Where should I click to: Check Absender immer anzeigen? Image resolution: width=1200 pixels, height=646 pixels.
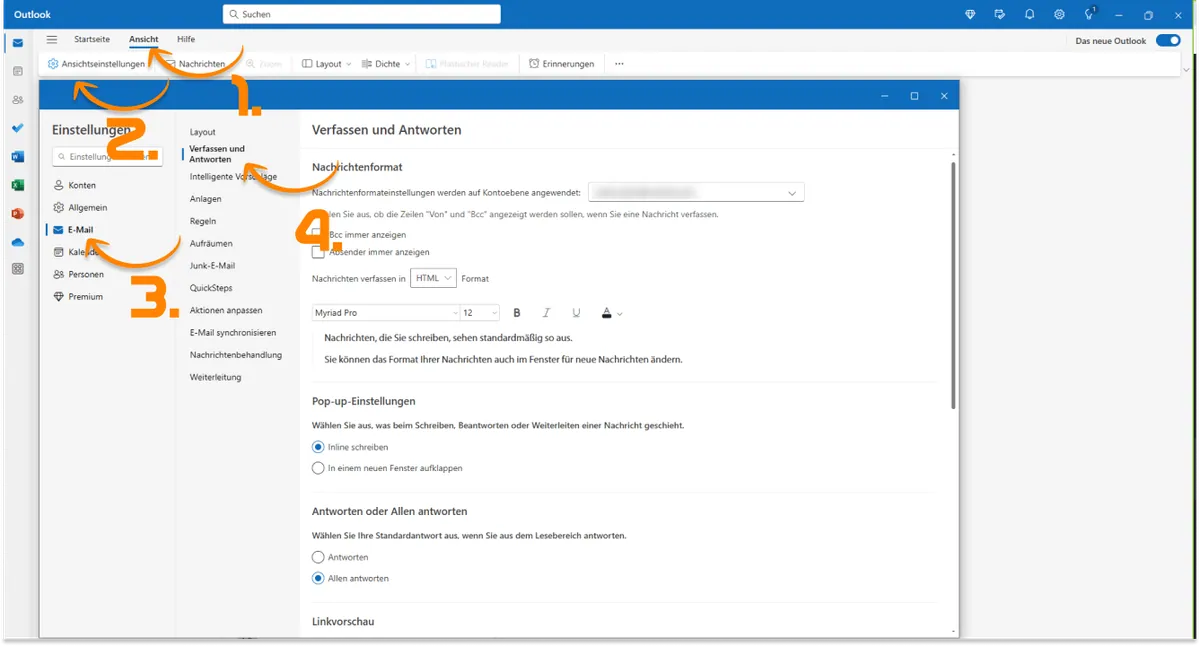pyautogui.click(x=318, y=252)
